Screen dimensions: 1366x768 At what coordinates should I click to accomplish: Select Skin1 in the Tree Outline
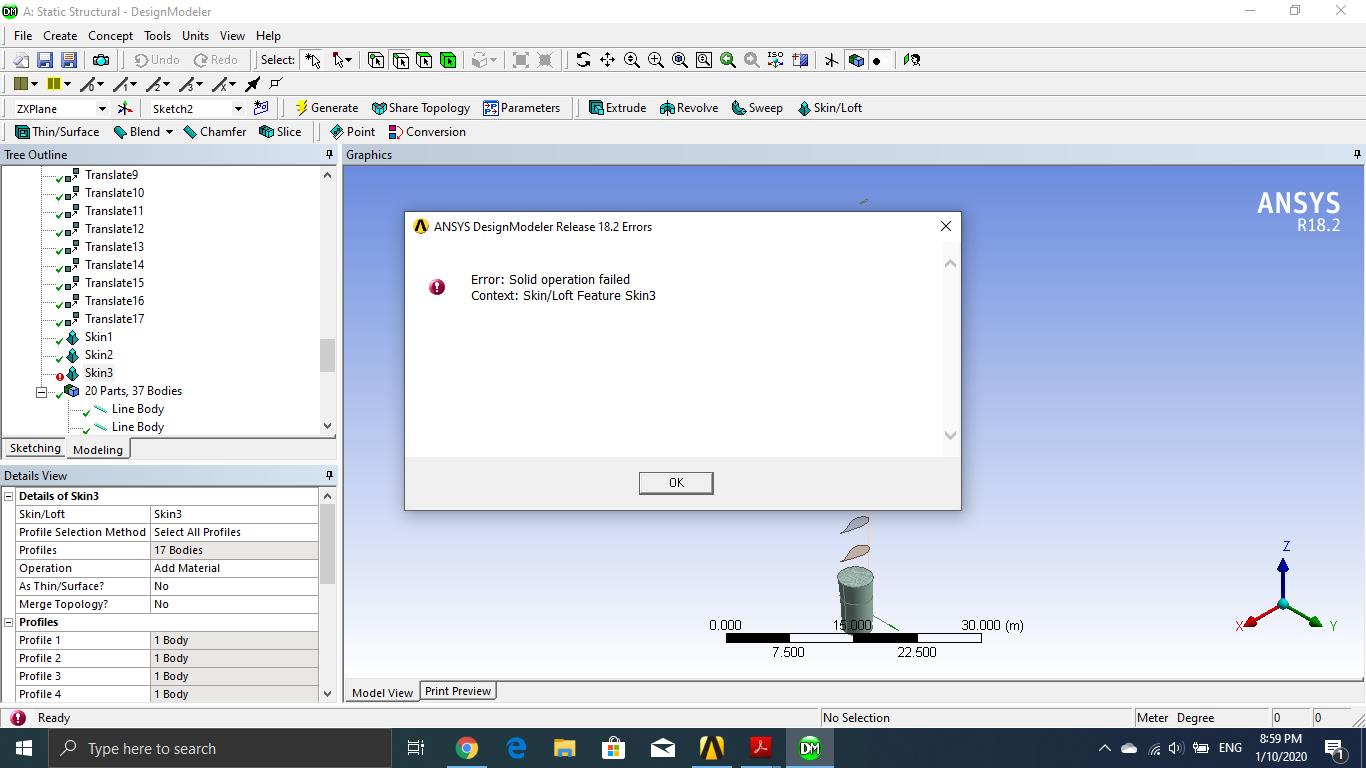(99, 337)
